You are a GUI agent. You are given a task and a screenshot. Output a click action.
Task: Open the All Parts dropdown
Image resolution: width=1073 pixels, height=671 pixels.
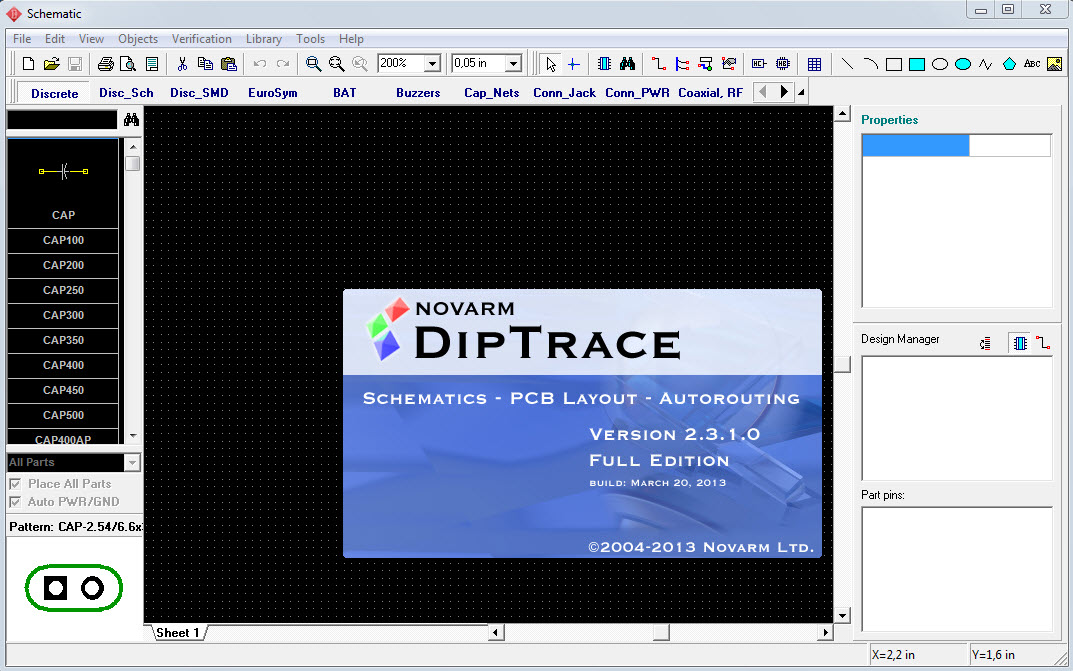[x=133, y=463]
